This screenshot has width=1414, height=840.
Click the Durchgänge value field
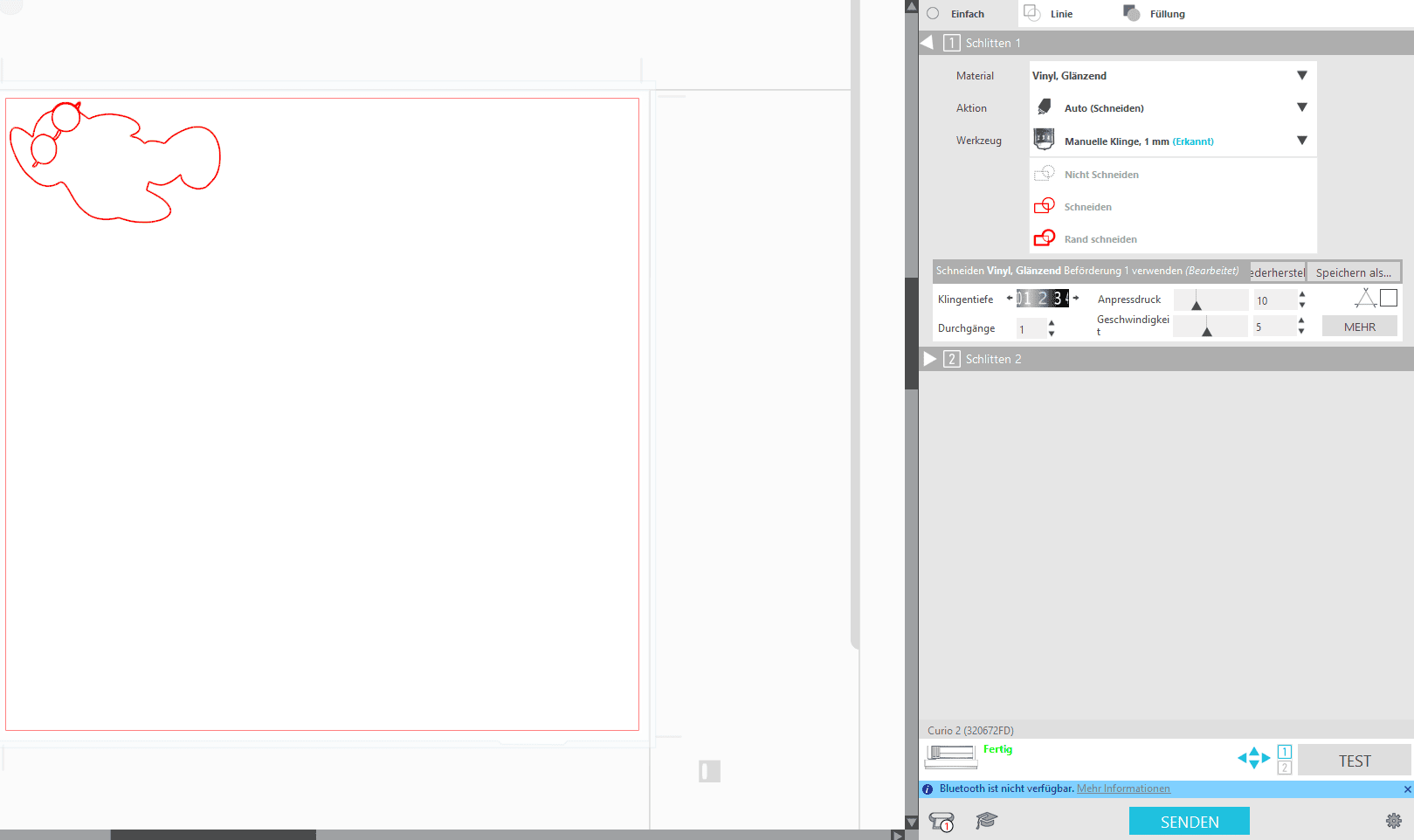[x=1031, y=329]
